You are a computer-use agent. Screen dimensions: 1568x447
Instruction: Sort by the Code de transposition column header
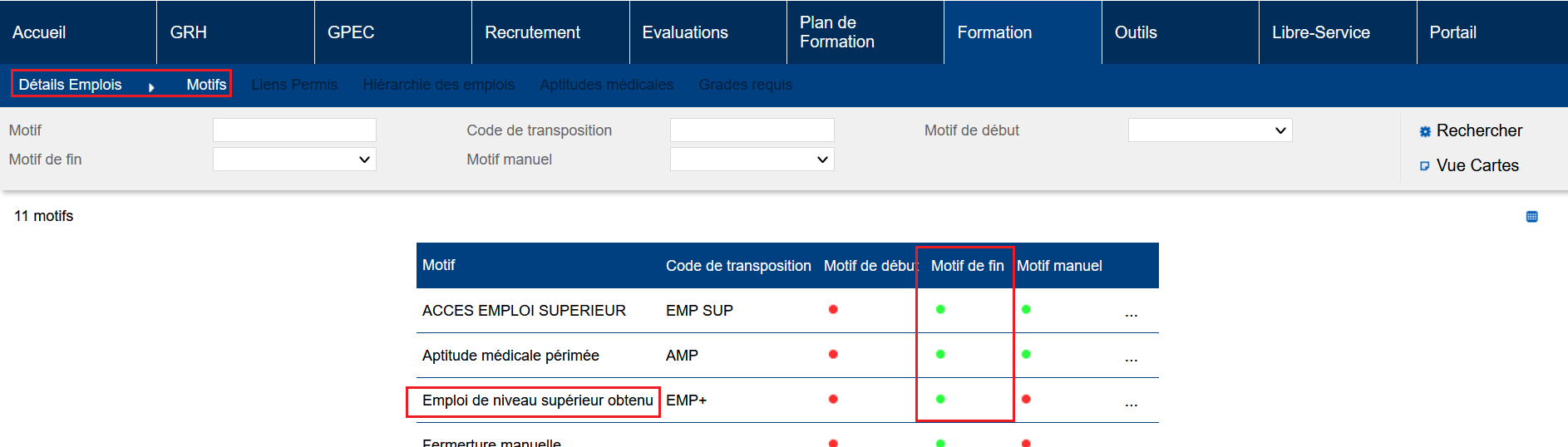[x=738, y=266]
